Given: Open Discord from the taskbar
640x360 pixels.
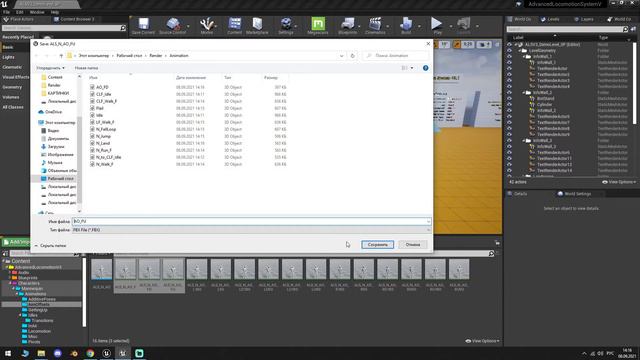Looking at the screenshot, I should click(x=58, y=353).
